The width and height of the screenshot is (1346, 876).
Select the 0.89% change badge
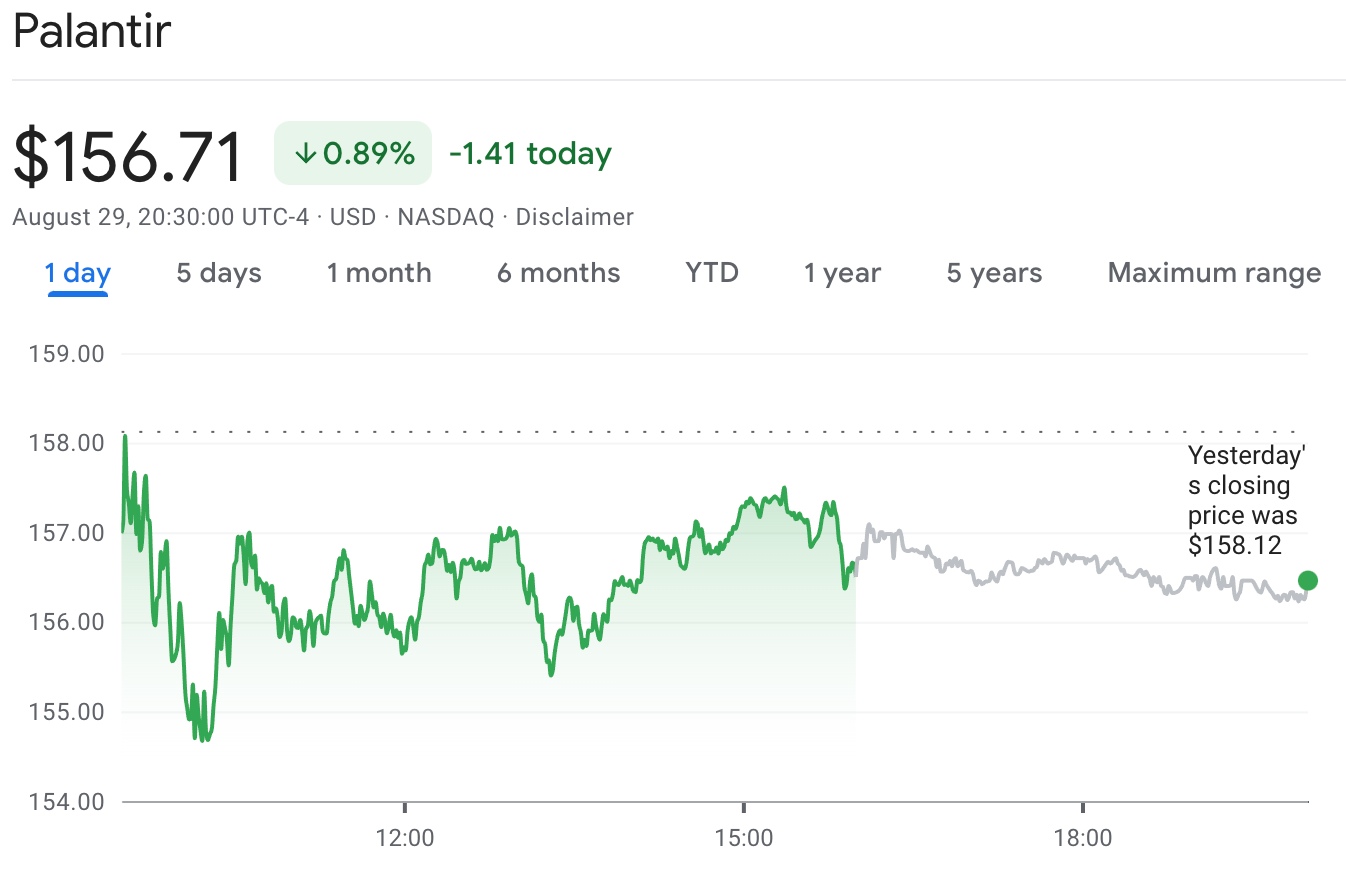[352, 153]
